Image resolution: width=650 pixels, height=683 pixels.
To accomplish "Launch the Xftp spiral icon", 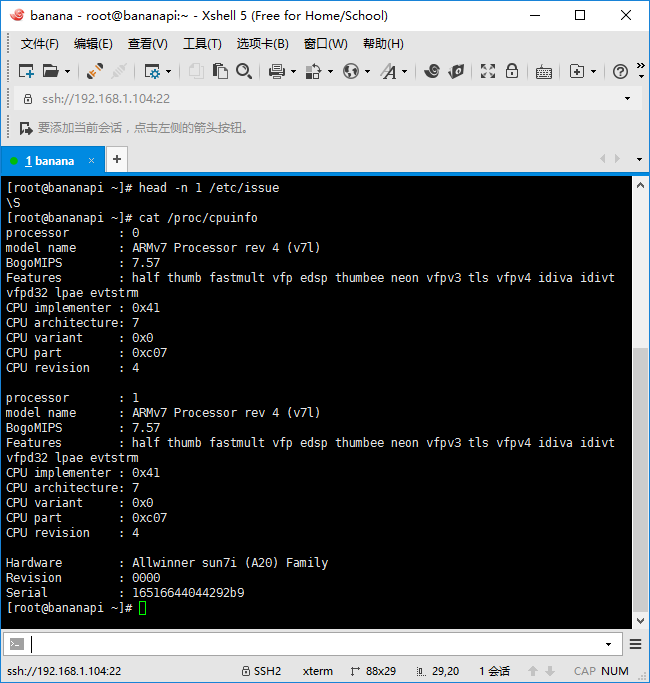I will [x=432, y=71].
